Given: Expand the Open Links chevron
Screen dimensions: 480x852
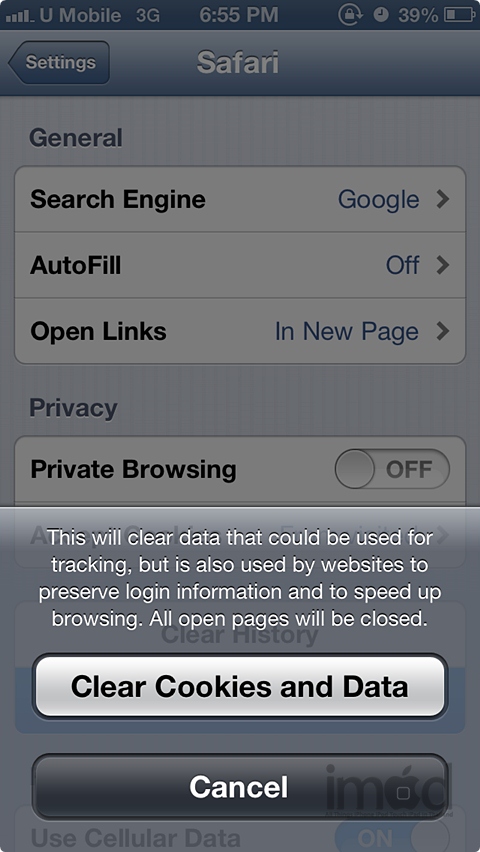Looking at the screenshot, I should tap(443, 331).
